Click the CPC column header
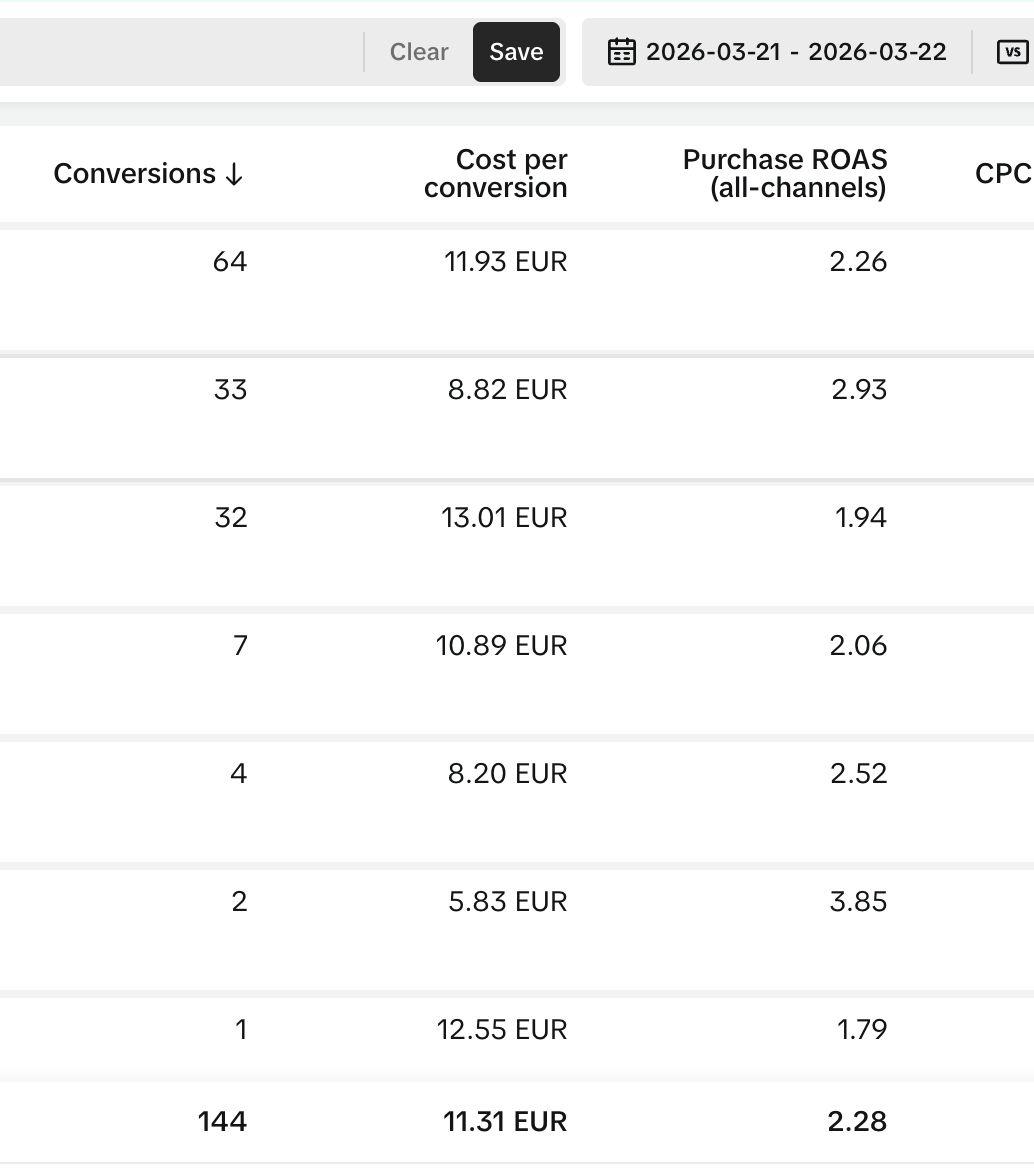The height and width of the screenshot is (1168, 1034). 1003,174
